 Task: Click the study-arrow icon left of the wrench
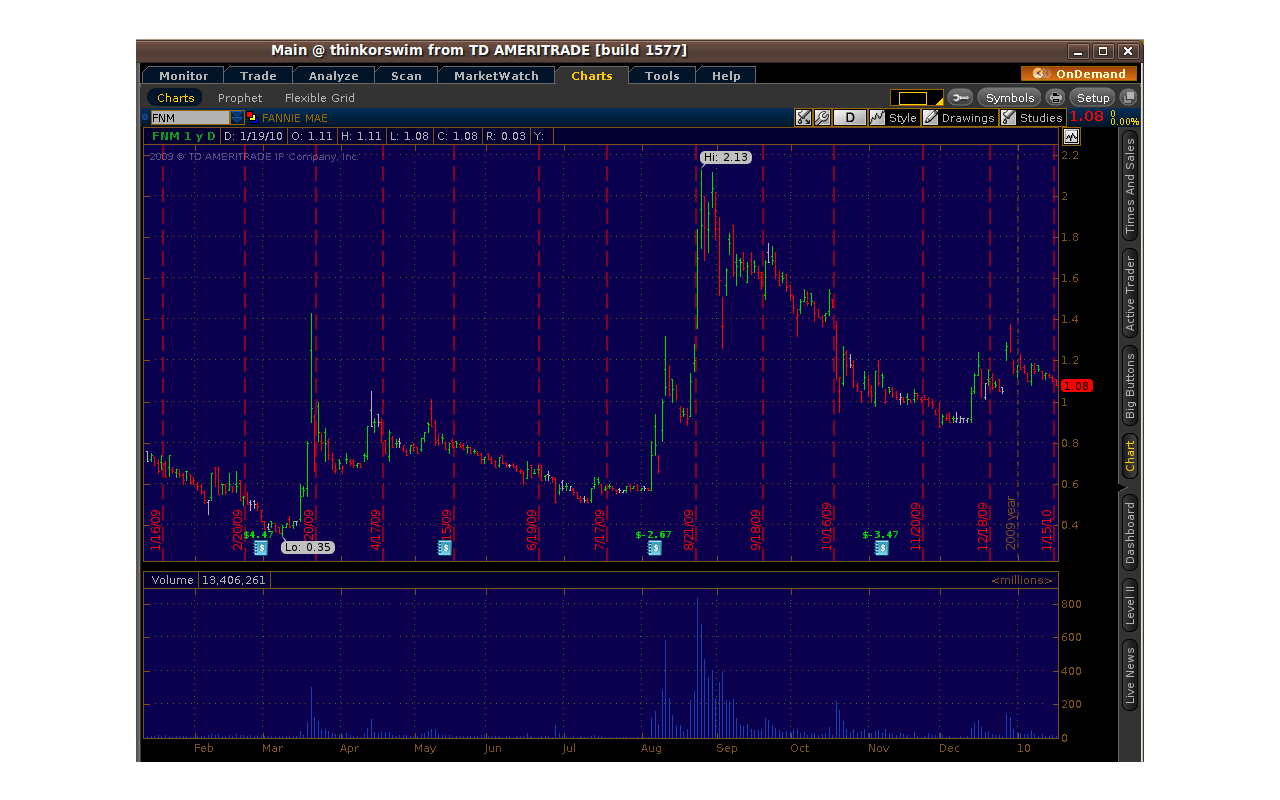click(x=804, y=117)
